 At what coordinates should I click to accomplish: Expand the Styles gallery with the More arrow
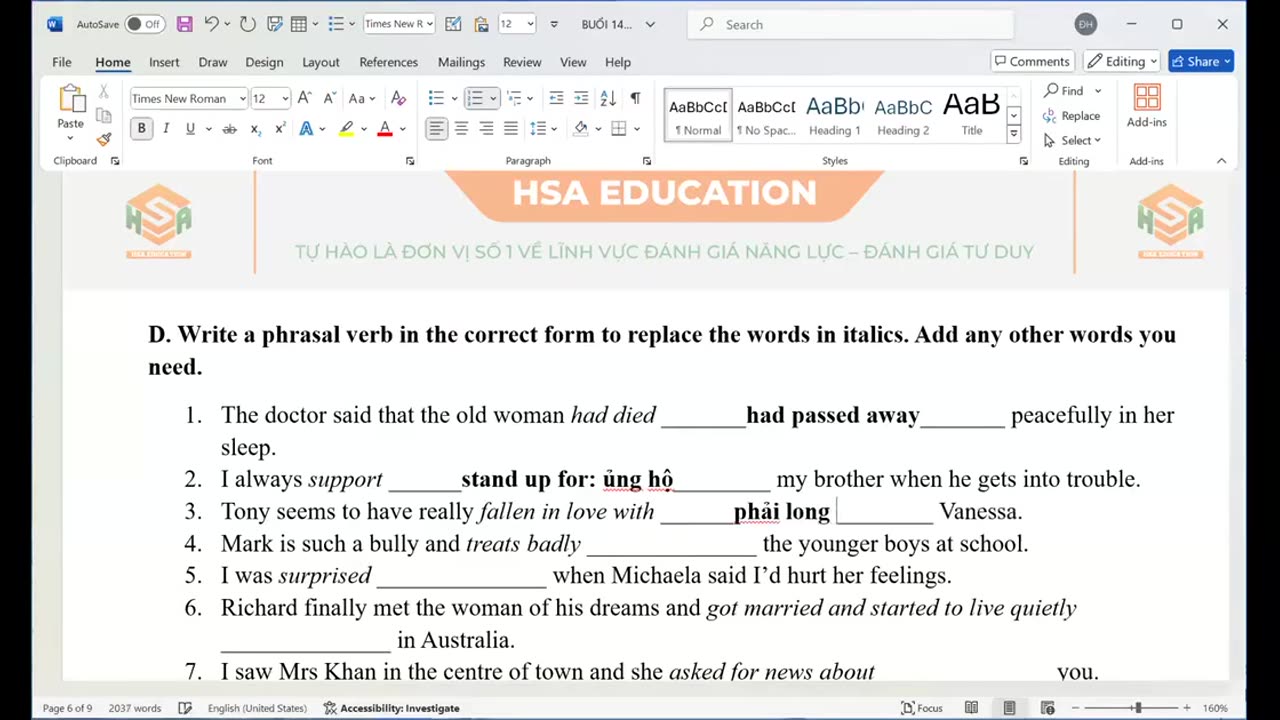click(1013, 134)
